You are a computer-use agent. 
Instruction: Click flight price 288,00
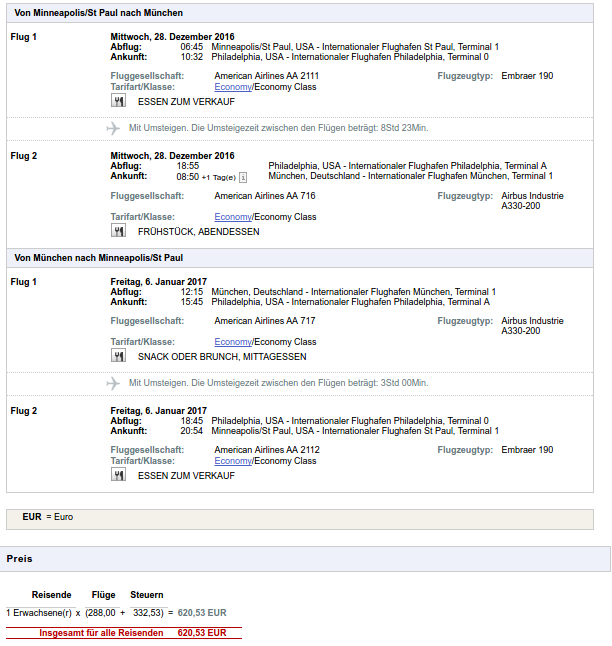tap(101, 613)
